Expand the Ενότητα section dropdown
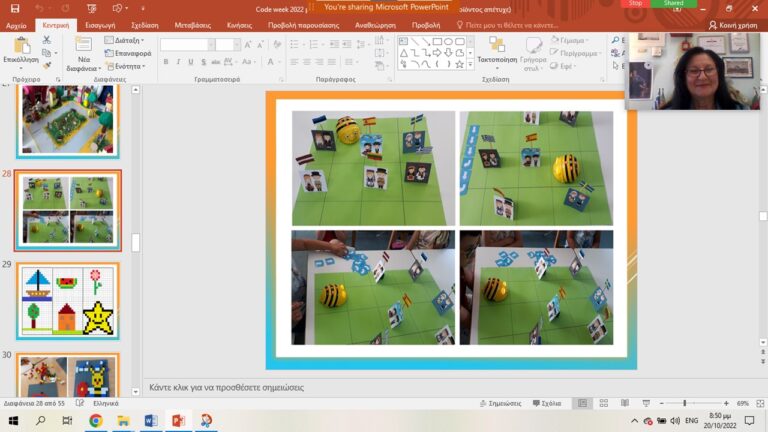Viewport: 768px width, 432px height. 125,66
